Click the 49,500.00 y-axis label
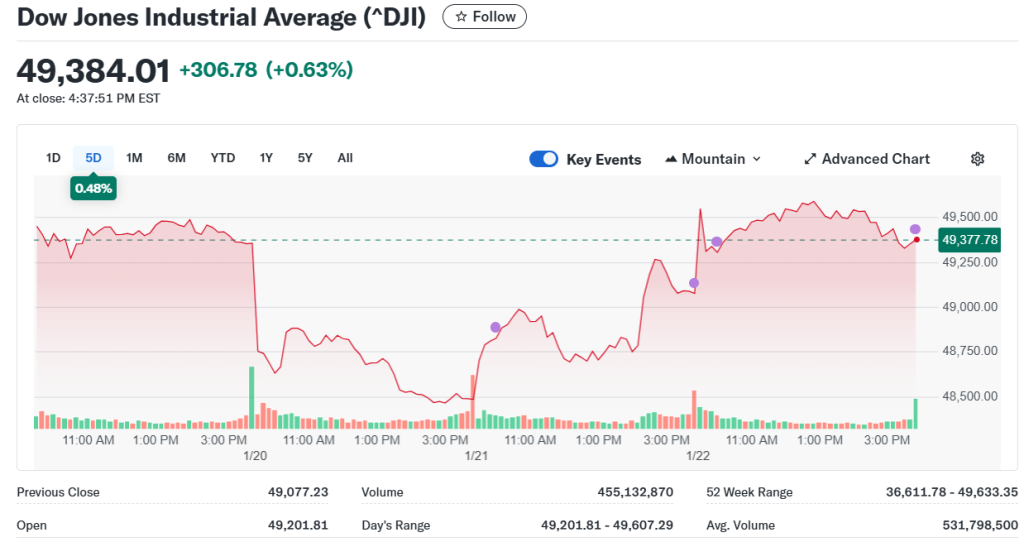1024x542 pixels. (970, 217)
